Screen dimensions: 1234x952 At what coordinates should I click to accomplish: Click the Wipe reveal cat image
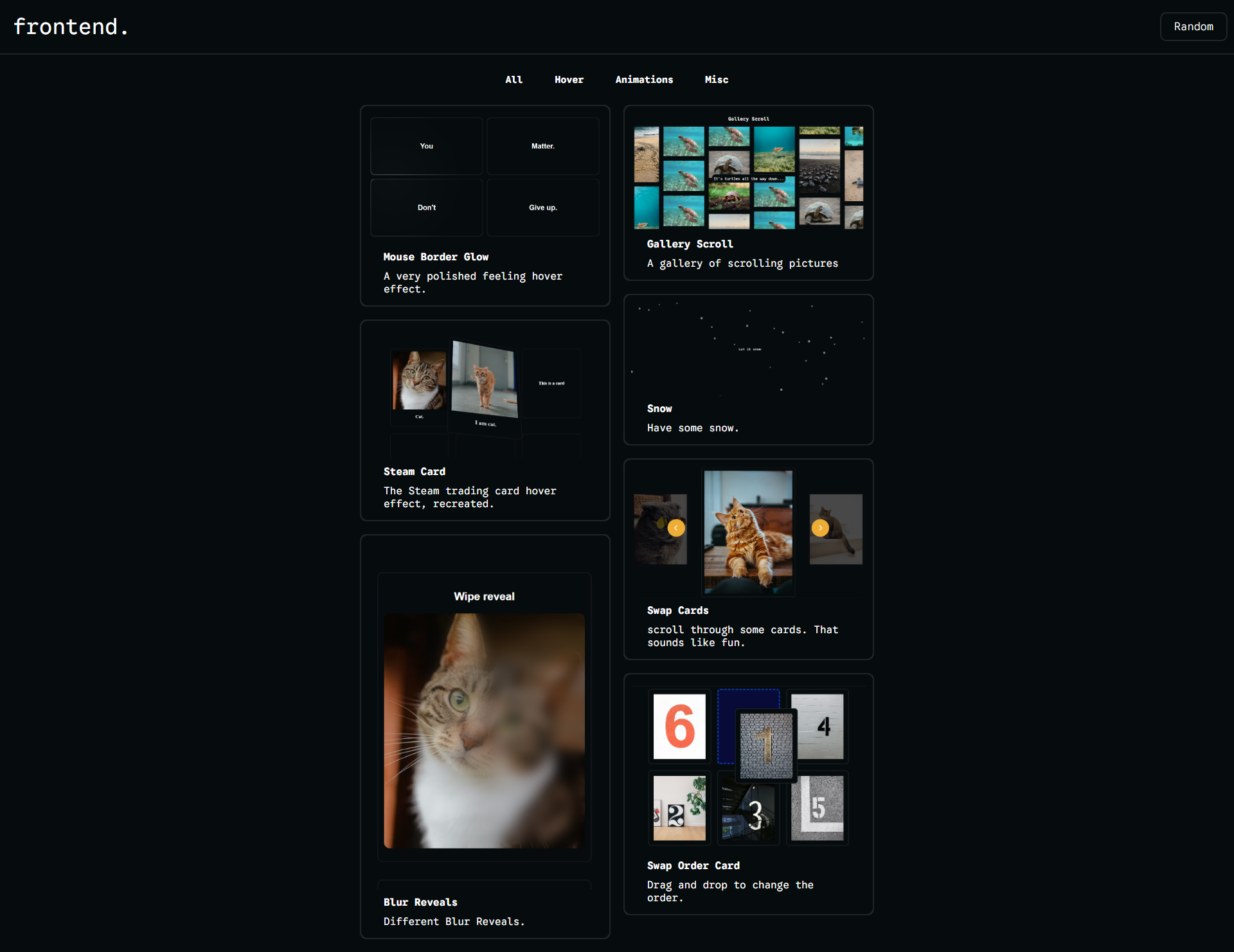click(484, 730)
